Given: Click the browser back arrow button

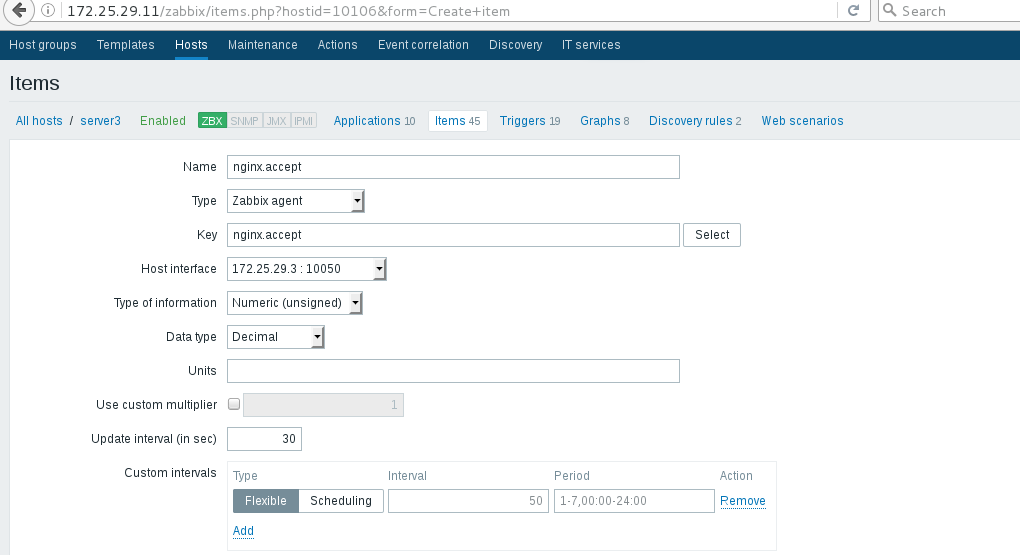Looking at the screenshot, I should pyautogui.click(x=19, y=10).
